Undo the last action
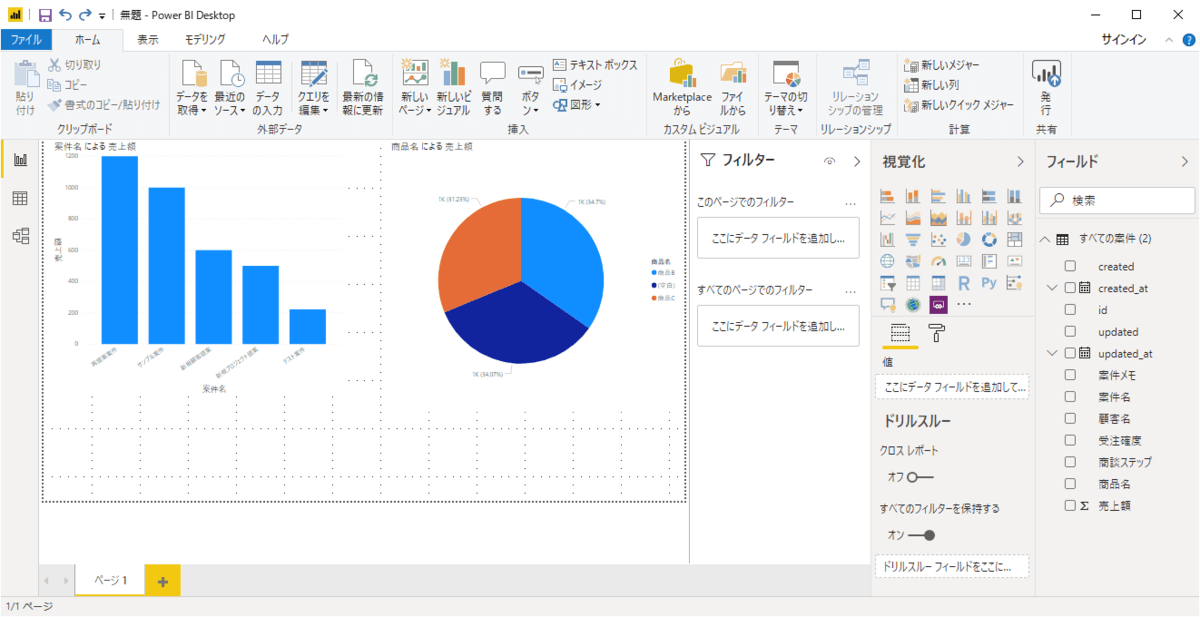The width and height of the screenshot is (1200, 617). click(x=66, y=15)
